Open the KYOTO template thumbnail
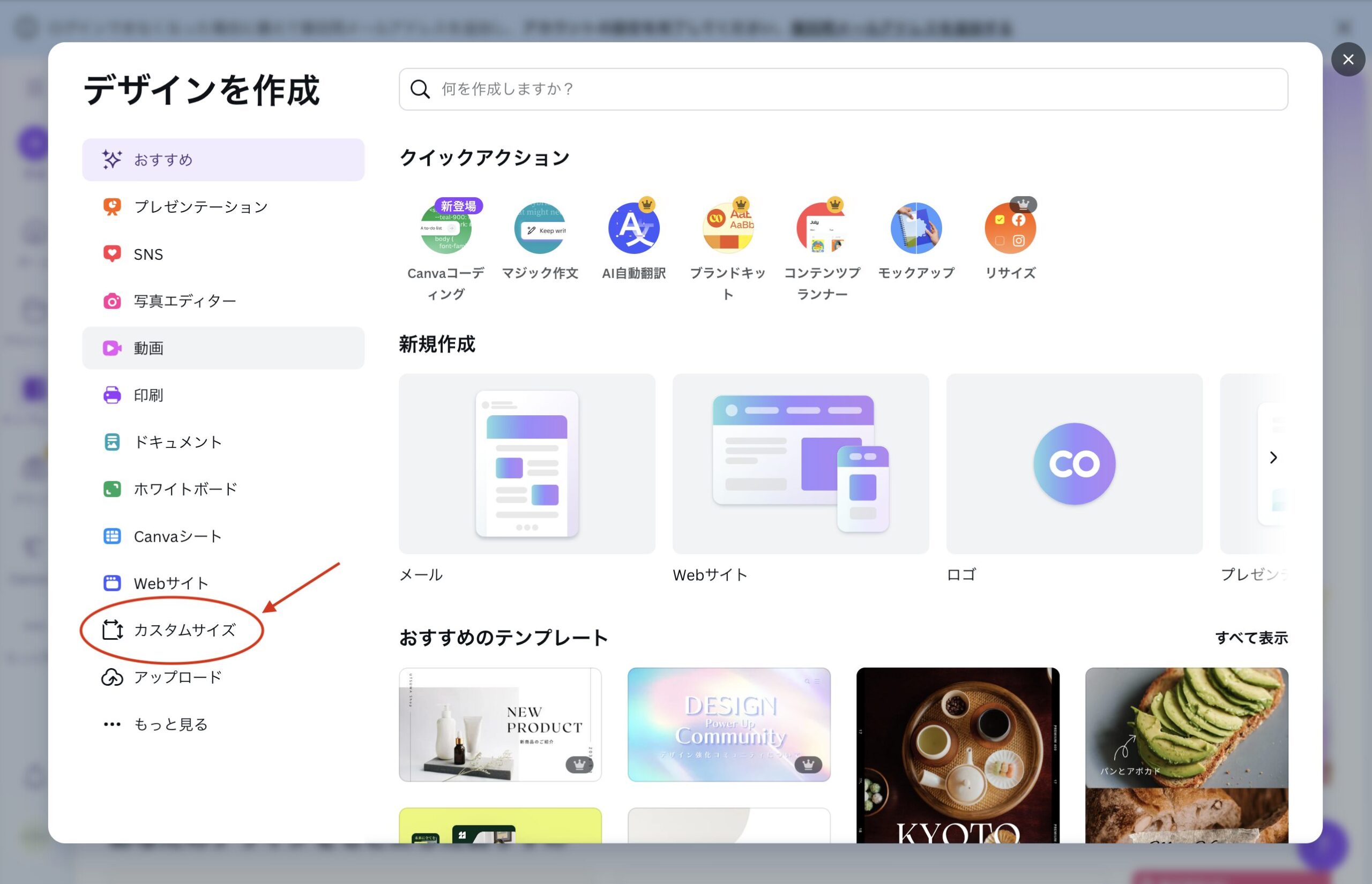This screenshot has height=884, width=1372. (x=958, y=755)
